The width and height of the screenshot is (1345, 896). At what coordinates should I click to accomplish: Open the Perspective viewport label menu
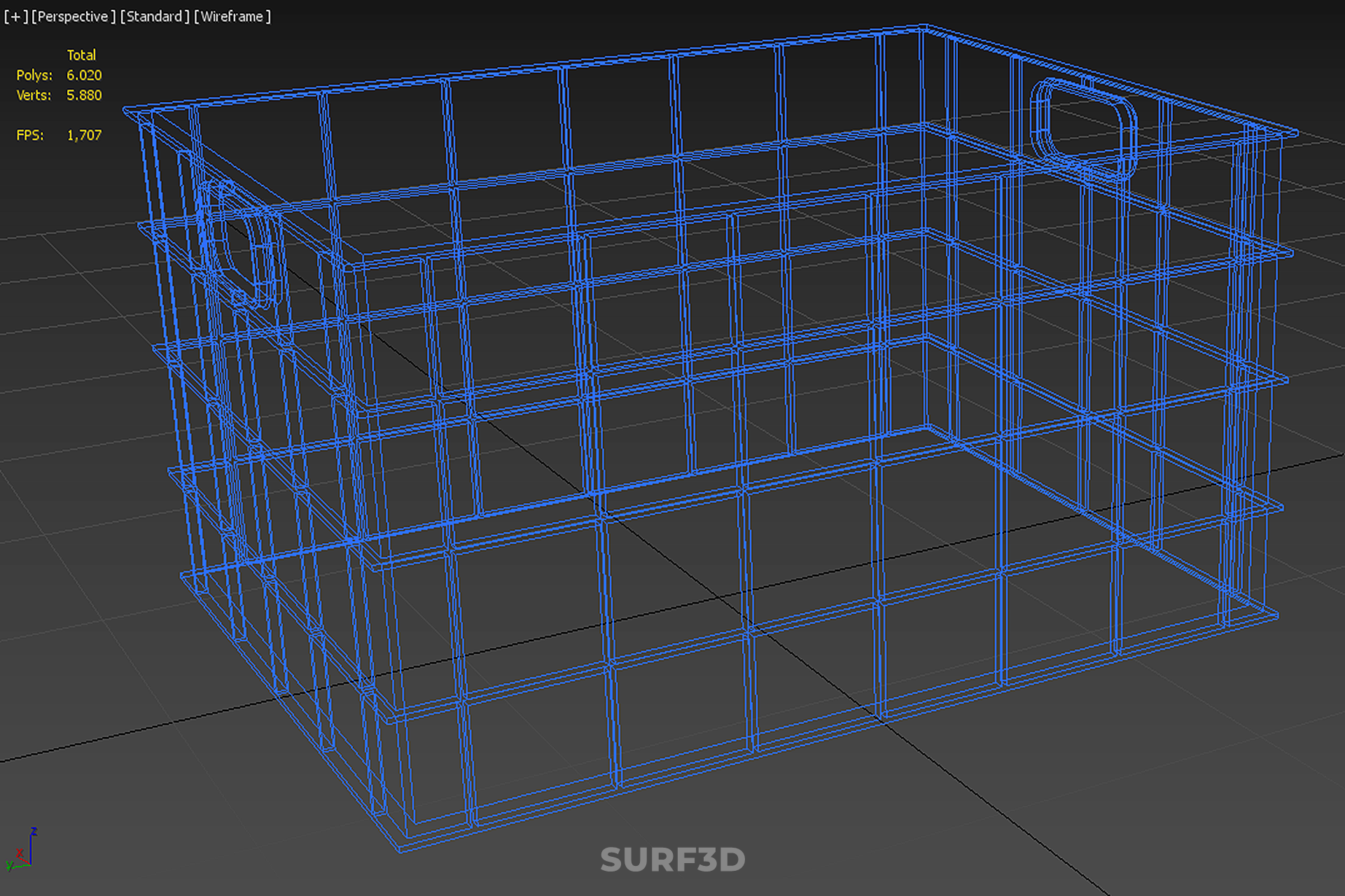(x=73, y=16)
